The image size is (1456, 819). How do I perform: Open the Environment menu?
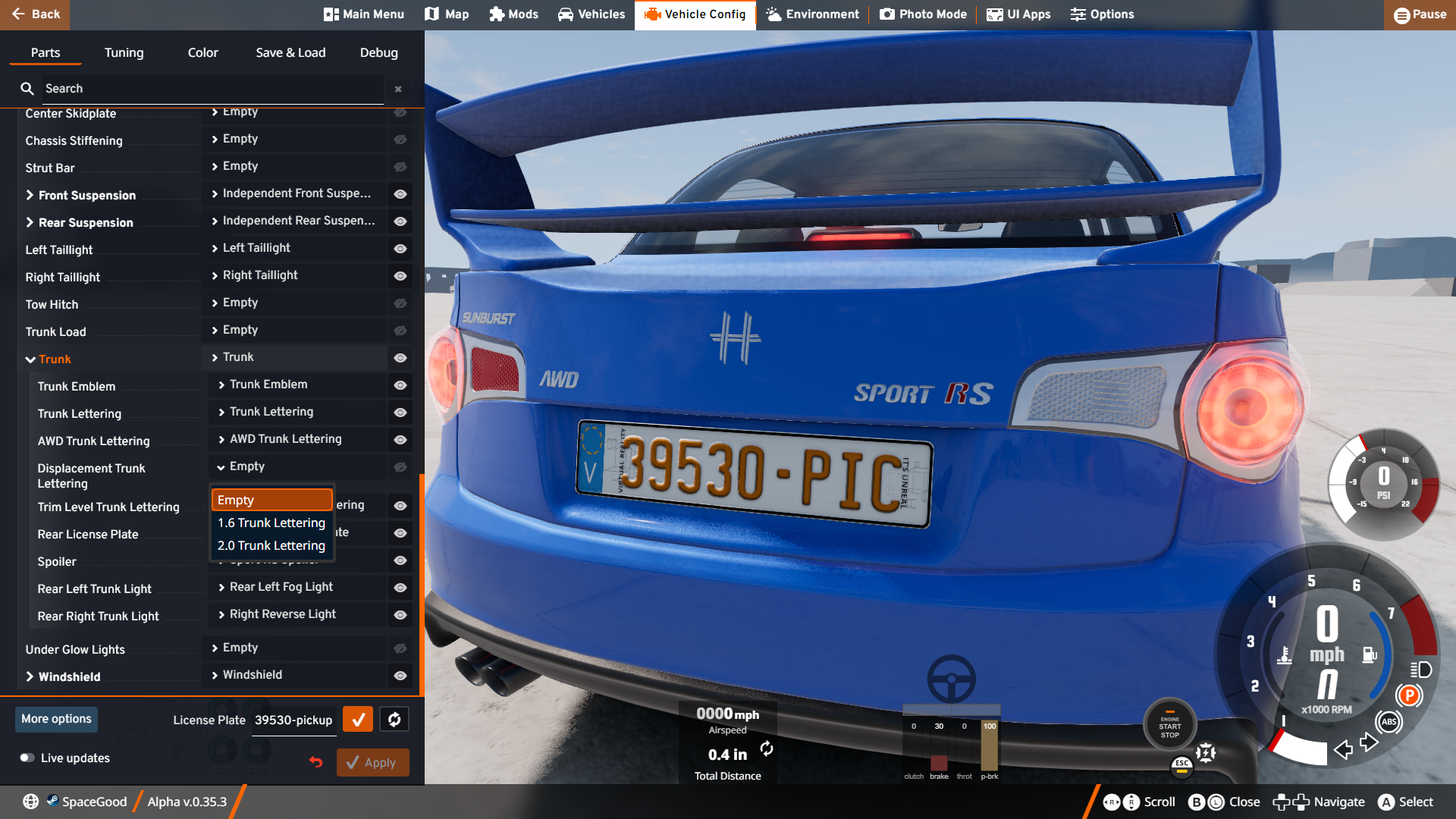point(812,14)
